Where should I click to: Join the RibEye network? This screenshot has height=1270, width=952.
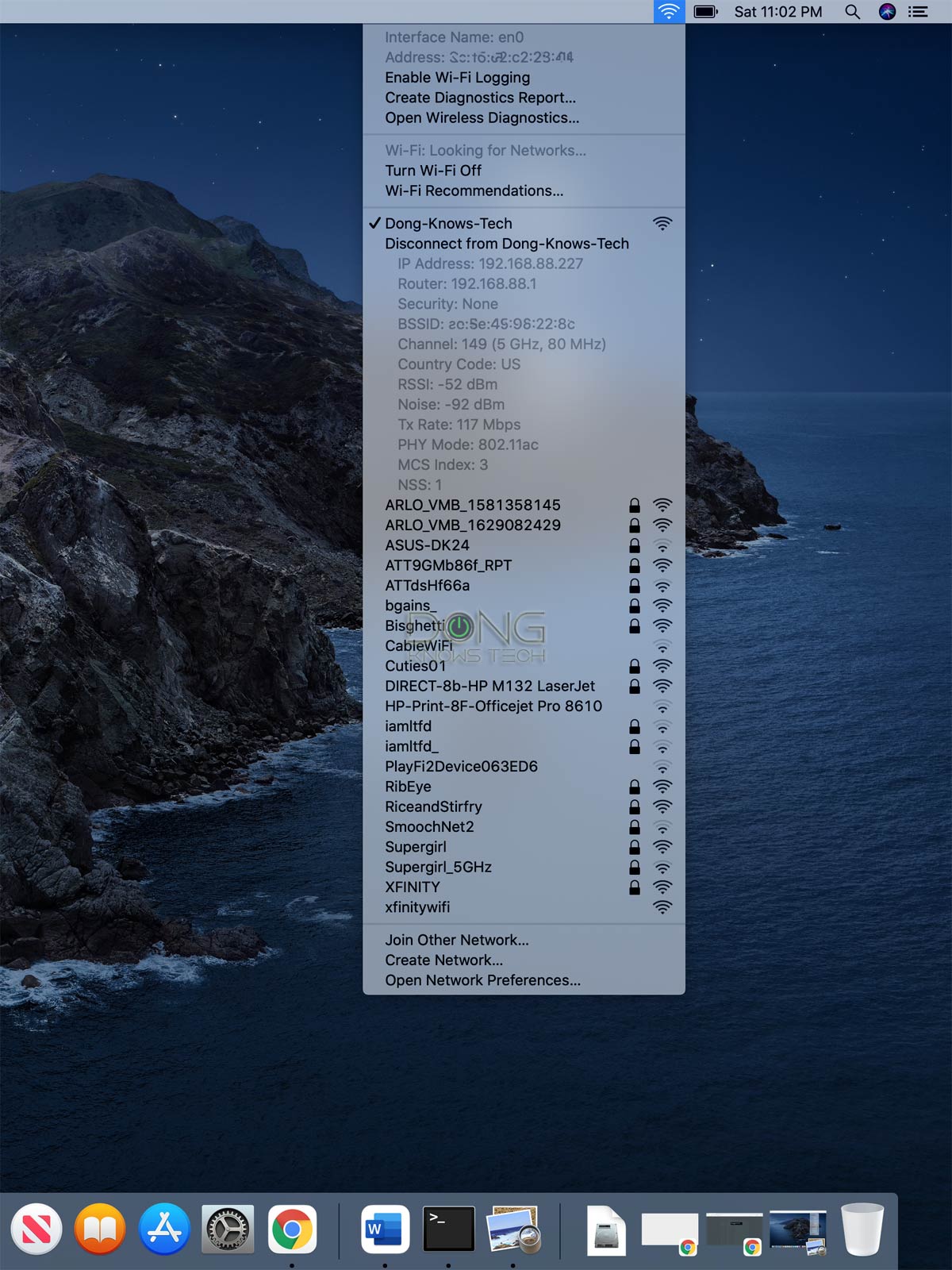point(524,787)
